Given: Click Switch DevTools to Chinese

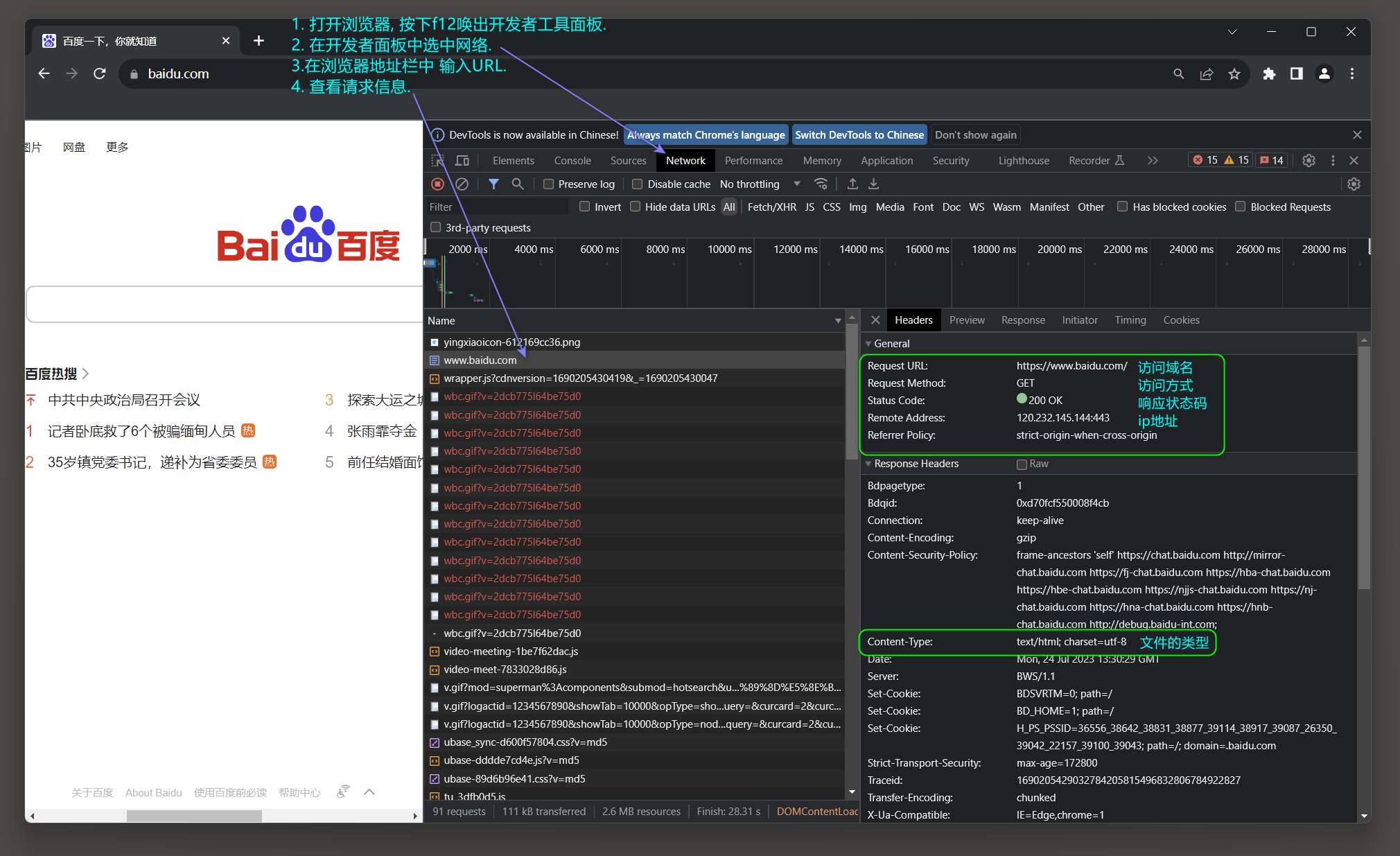Looking at the screenshot, I should (x=859, y=135).
